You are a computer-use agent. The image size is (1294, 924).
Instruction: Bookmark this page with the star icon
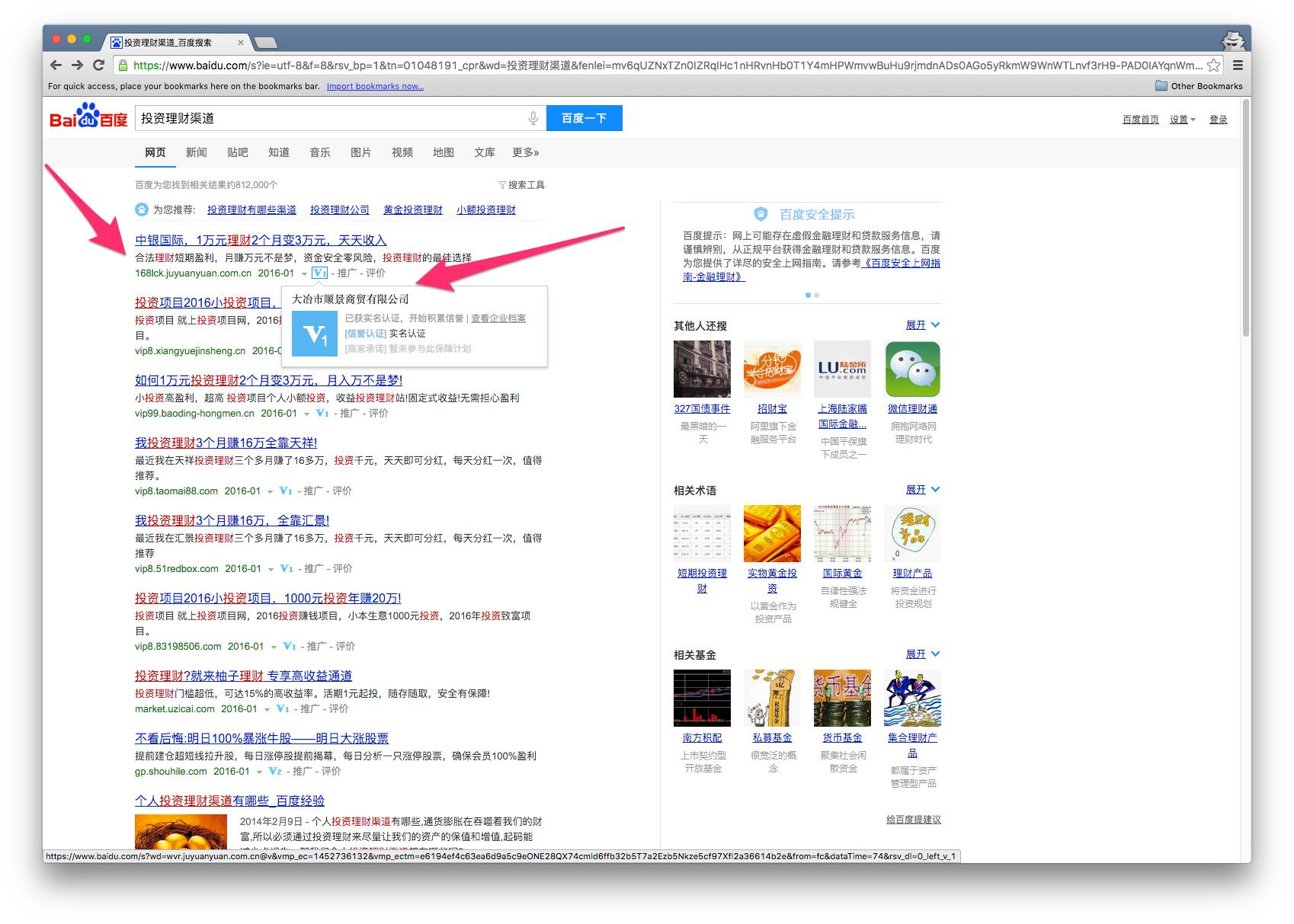1213,66
